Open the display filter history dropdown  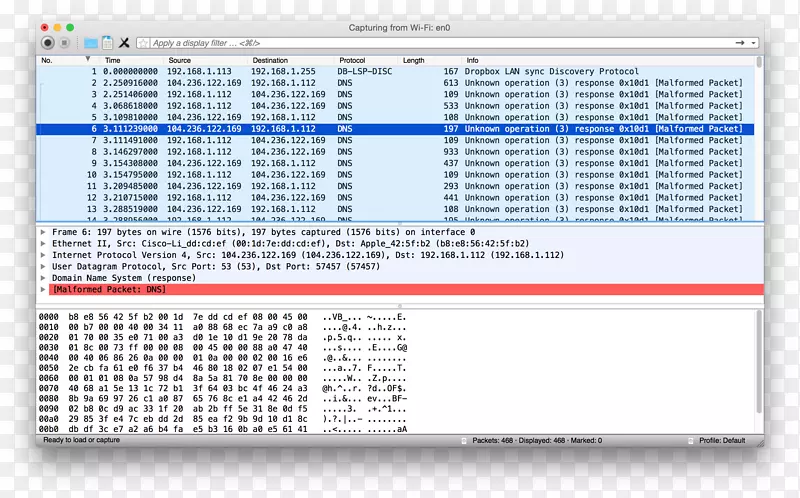tap(753, 43)
